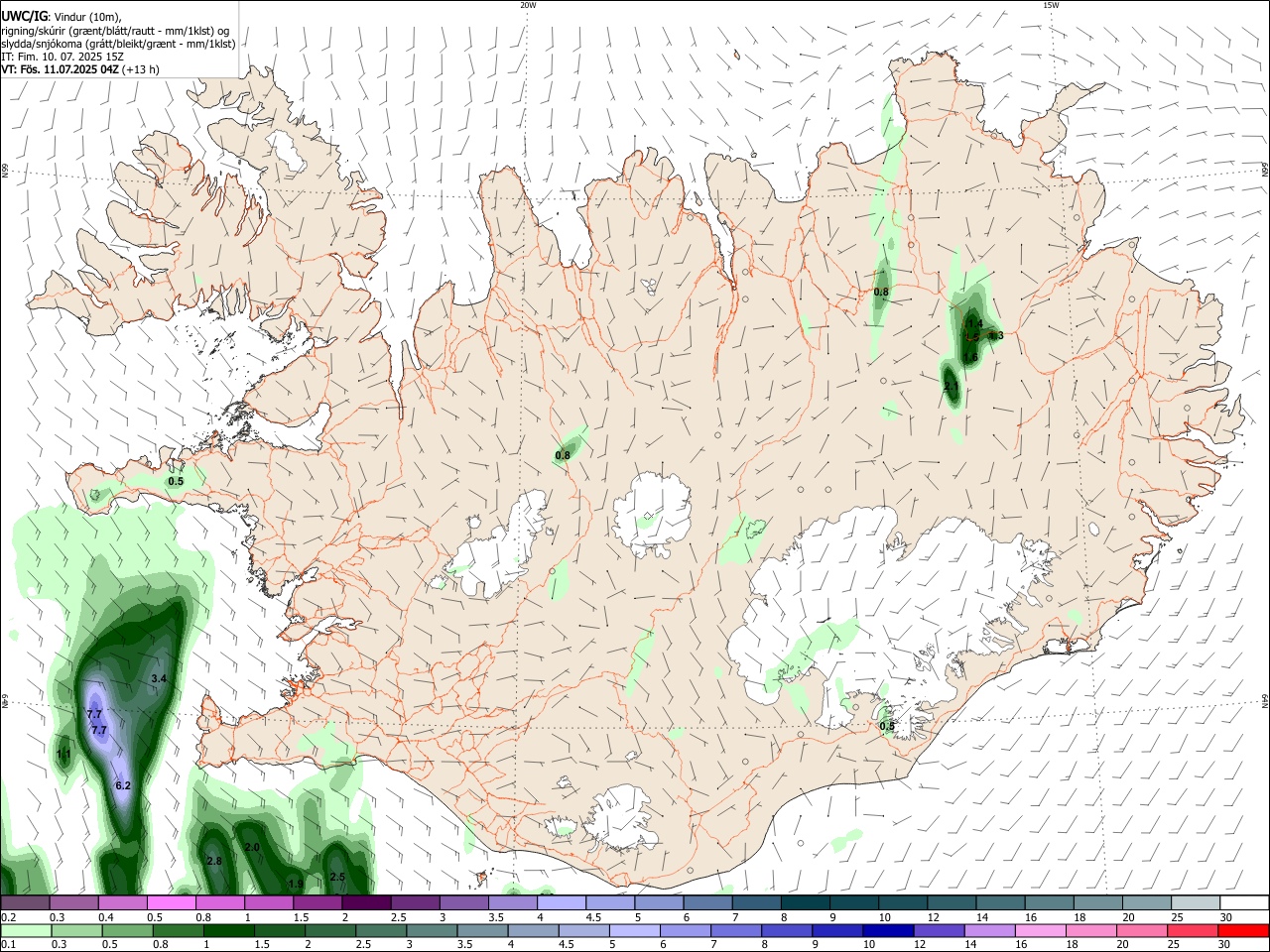Click the 'Vindur (10m)' label in the header
The height and width of the screenshot is (952, 1270).
(88, 17)
